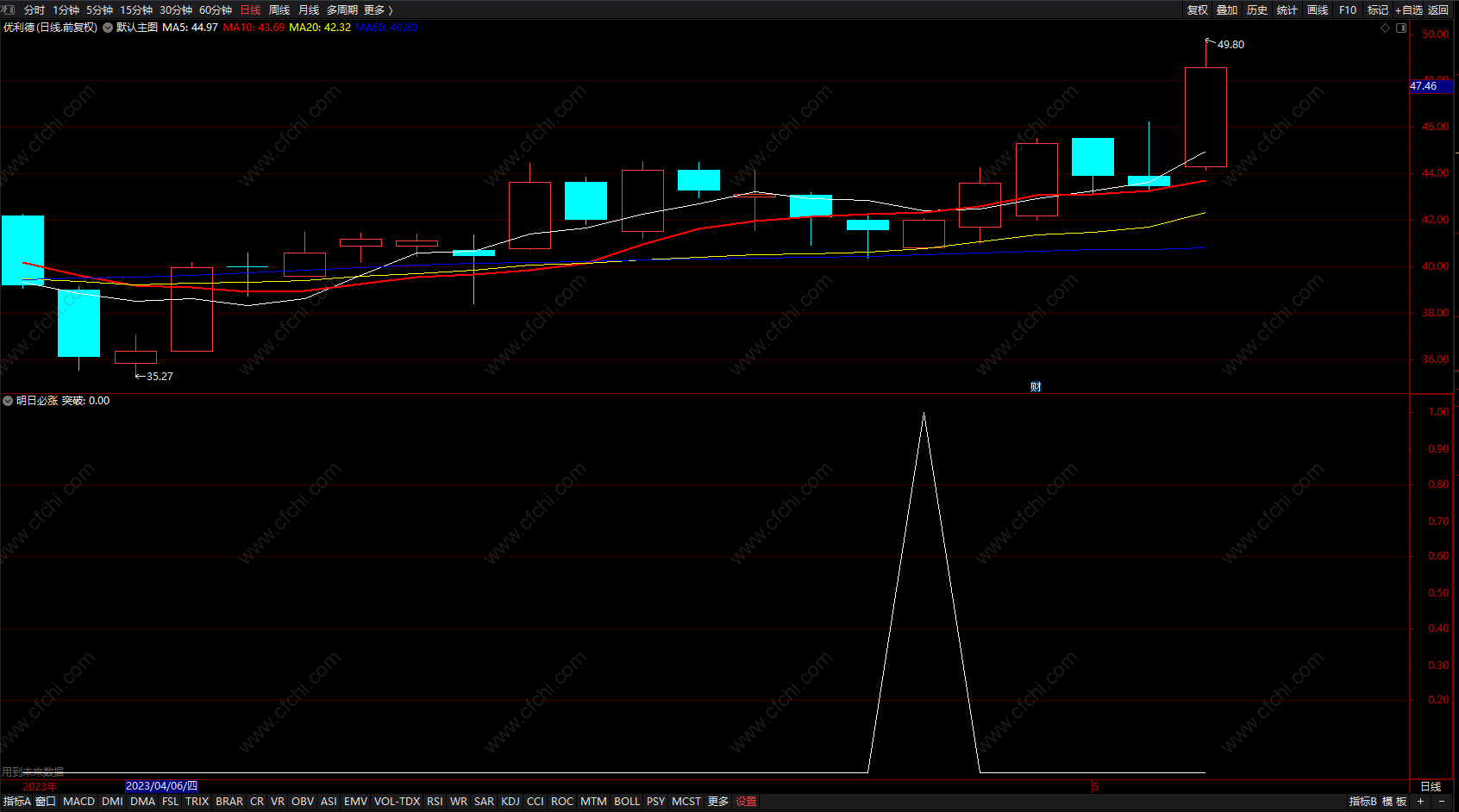Expand the 更多 periods menu
The width and height of the screenshot is (1459, 812).
378,10
